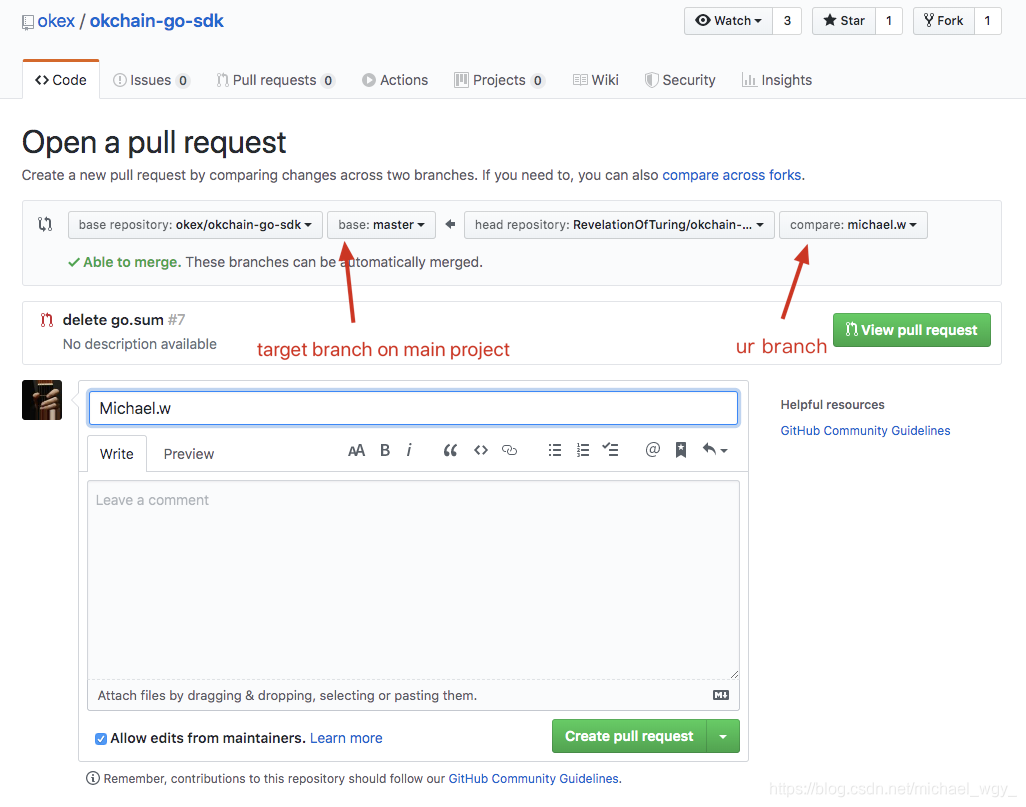The height and width of the screenshot is (807, 1026).
Task: Open the base: master branch dropdown
Action: click(x=381, y=225)
